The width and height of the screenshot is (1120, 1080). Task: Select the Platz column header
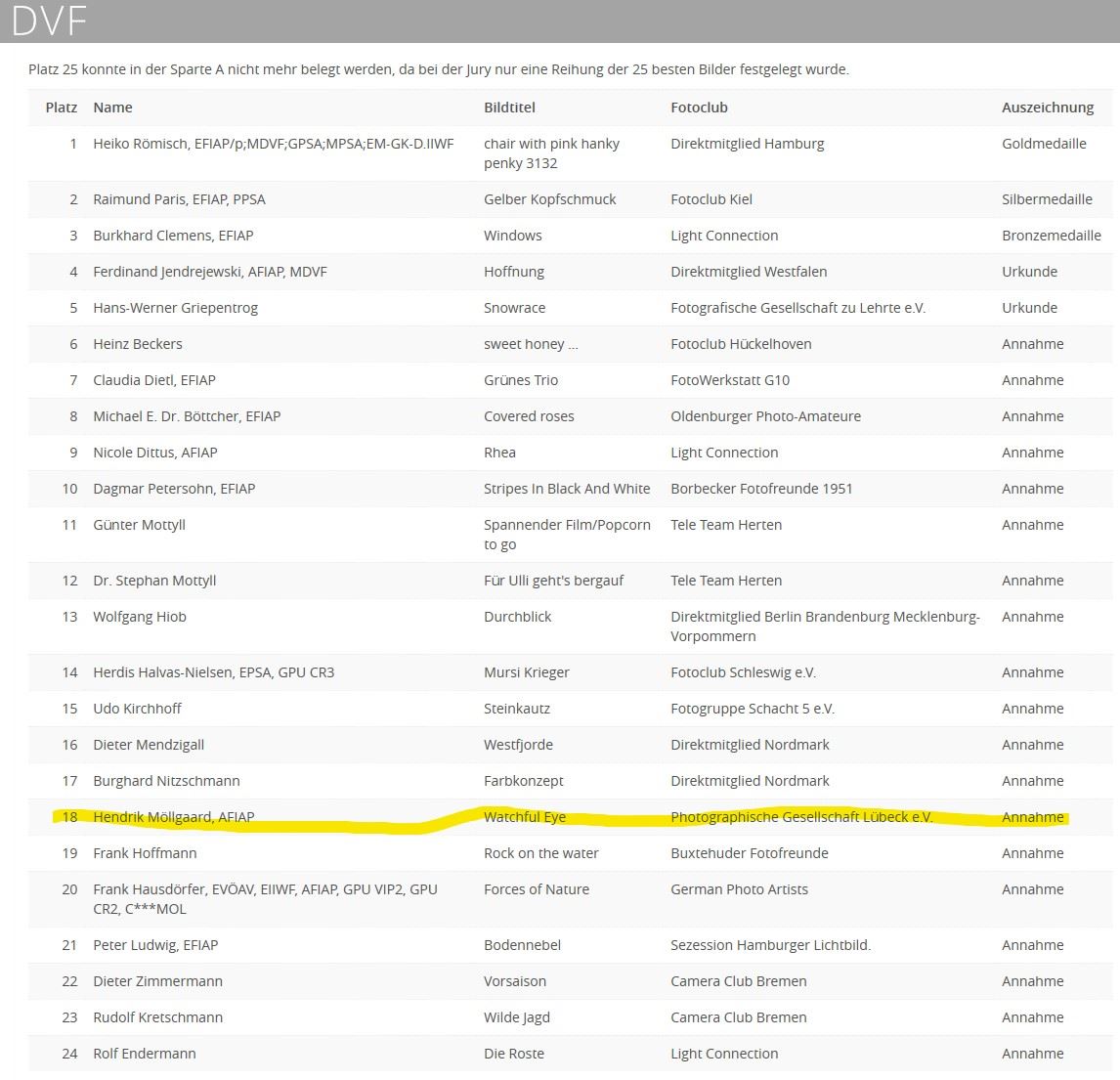[x=62, y=108]
